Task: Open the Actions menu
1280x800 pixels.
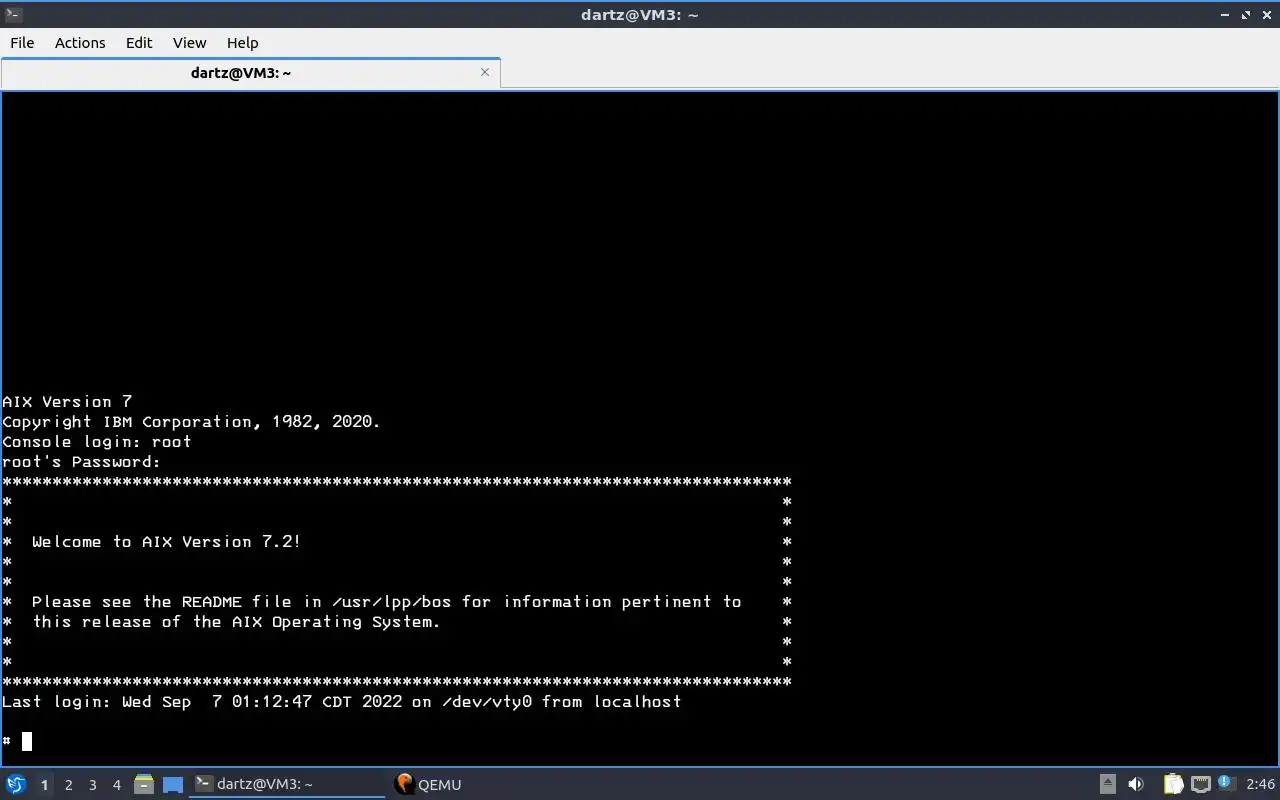Action: pos(80,42)
